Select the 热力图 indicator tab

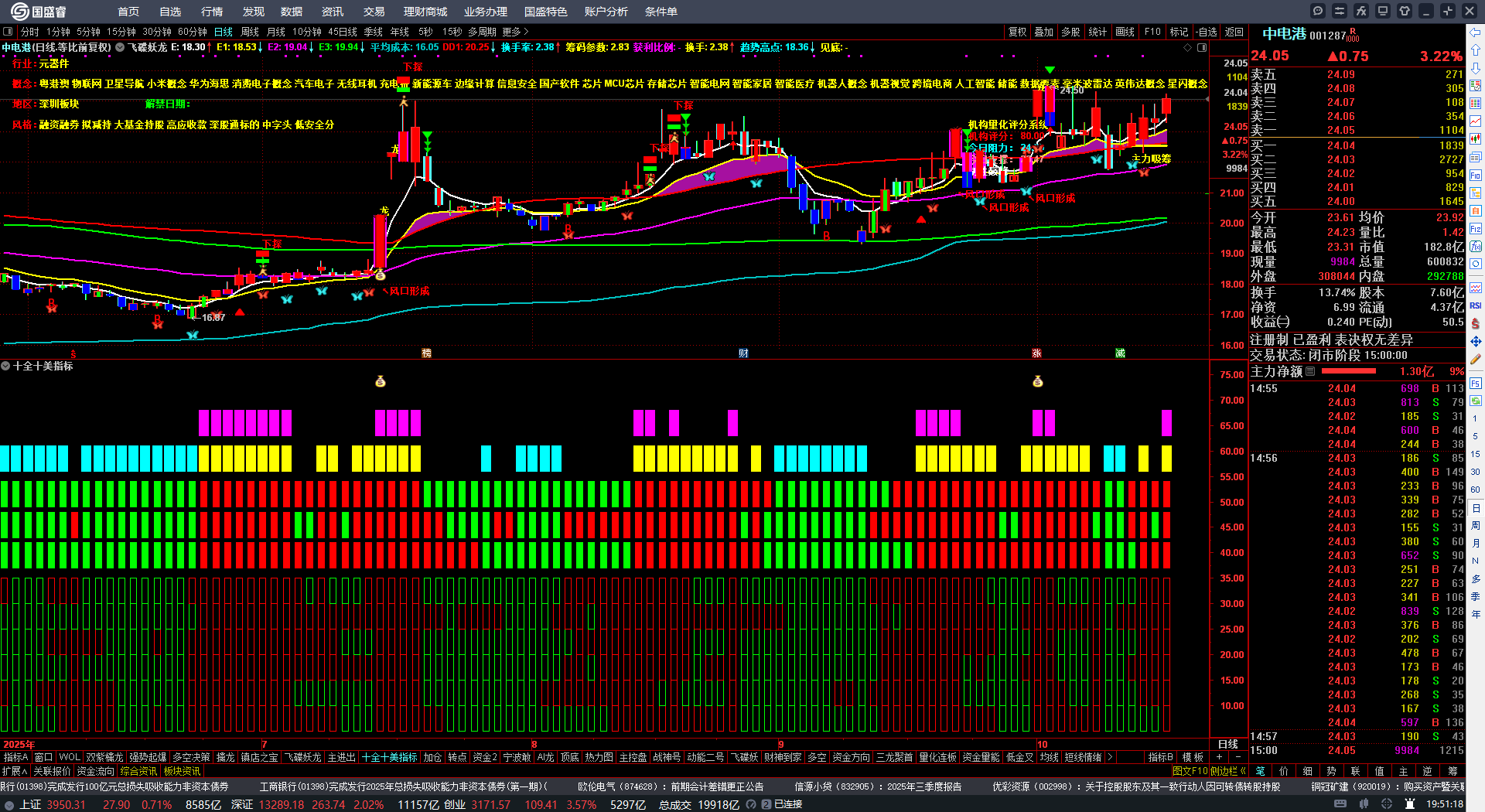point(599,757)
